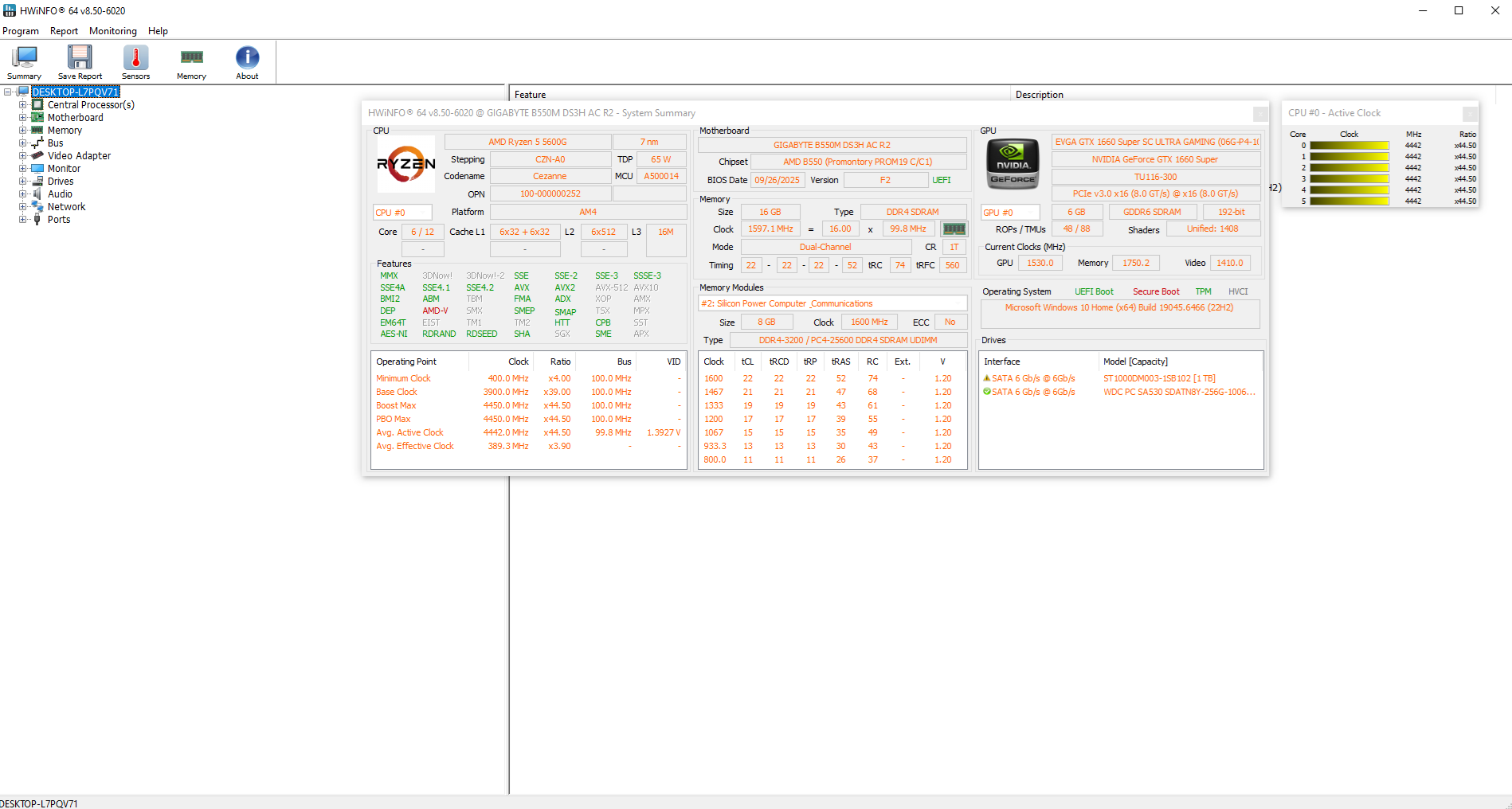The height and width of the screenshot is (809, 1512).
Task: Open the Help menu
Action: (158, 31)
